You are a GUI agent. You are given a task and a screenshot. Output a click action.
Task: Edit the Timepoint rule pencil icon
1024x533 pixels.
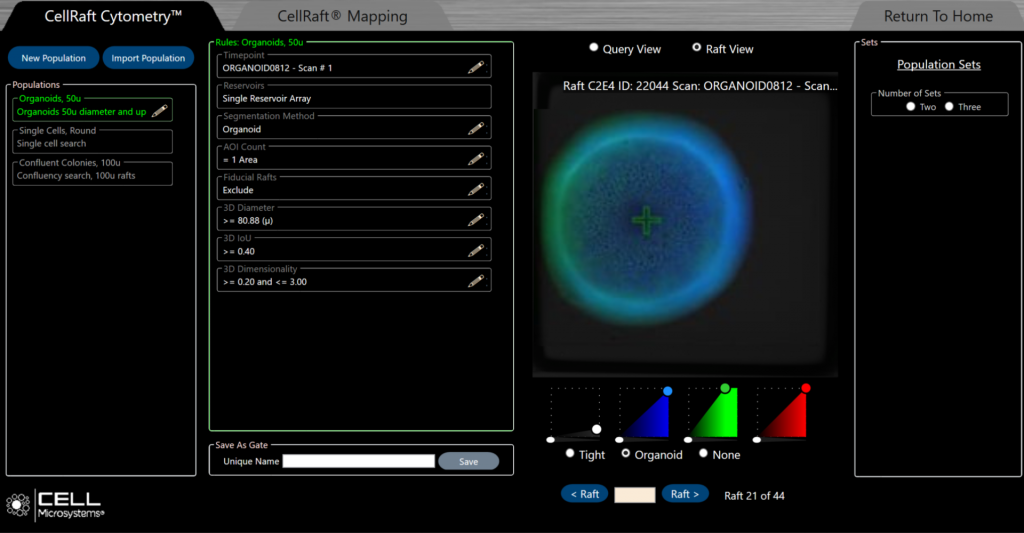tap(476, 67)
